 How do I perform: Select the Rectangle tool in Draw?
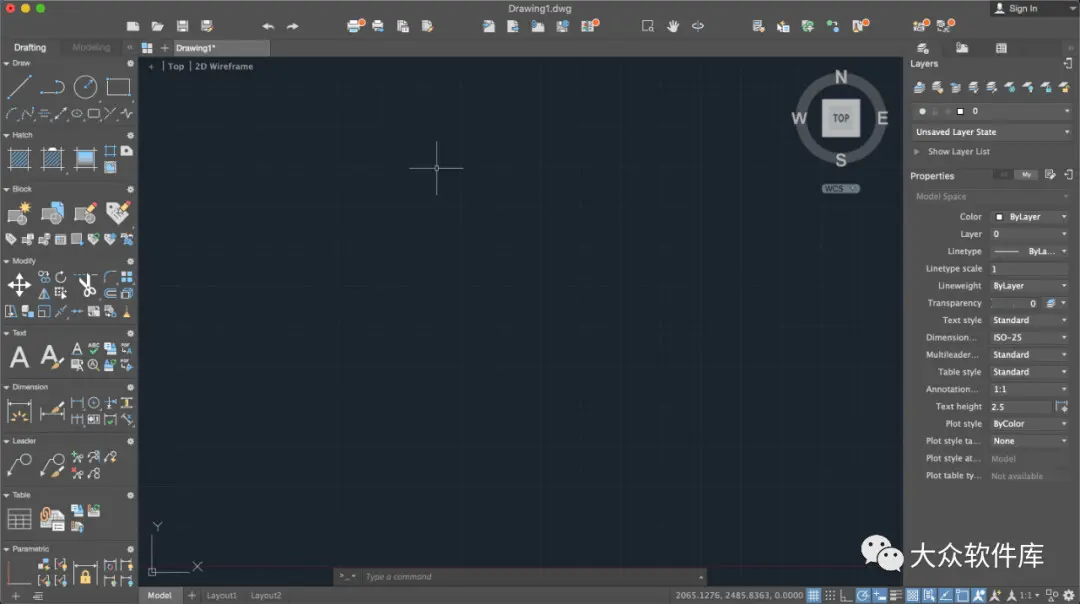point(118,87)
